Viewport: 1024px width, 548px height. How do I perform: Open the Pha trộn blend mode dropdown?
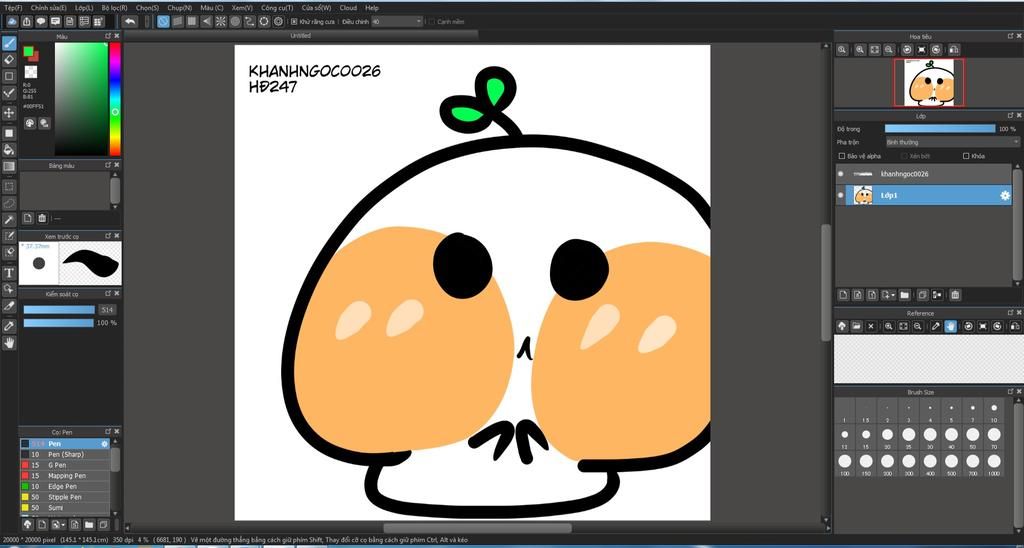coord(952,142)
